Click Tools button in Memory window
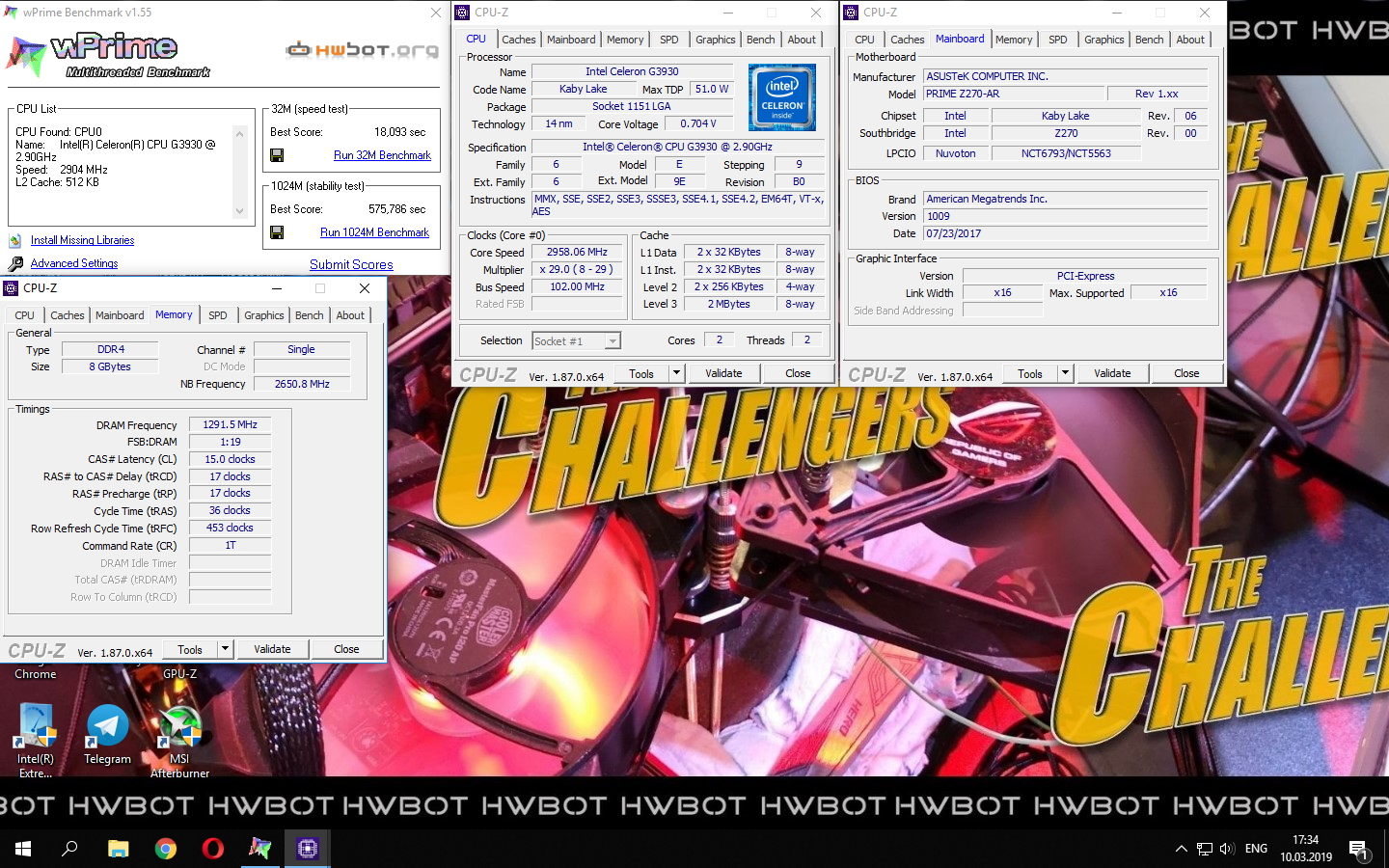This screenshot has width=1389, height=868. [x=190, y=649]
